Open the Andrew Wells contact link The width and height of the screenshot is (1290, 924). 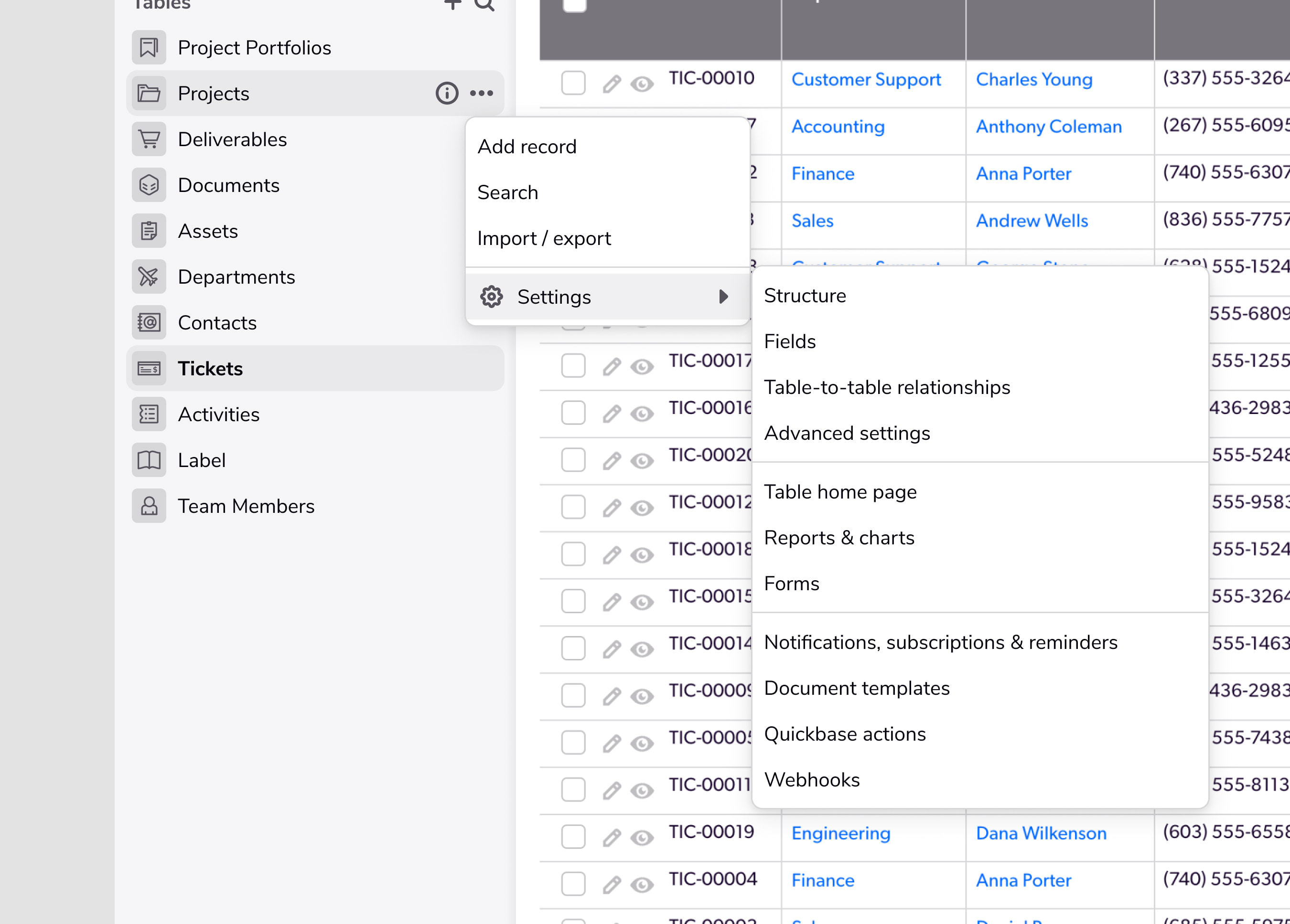[1032, 221]
